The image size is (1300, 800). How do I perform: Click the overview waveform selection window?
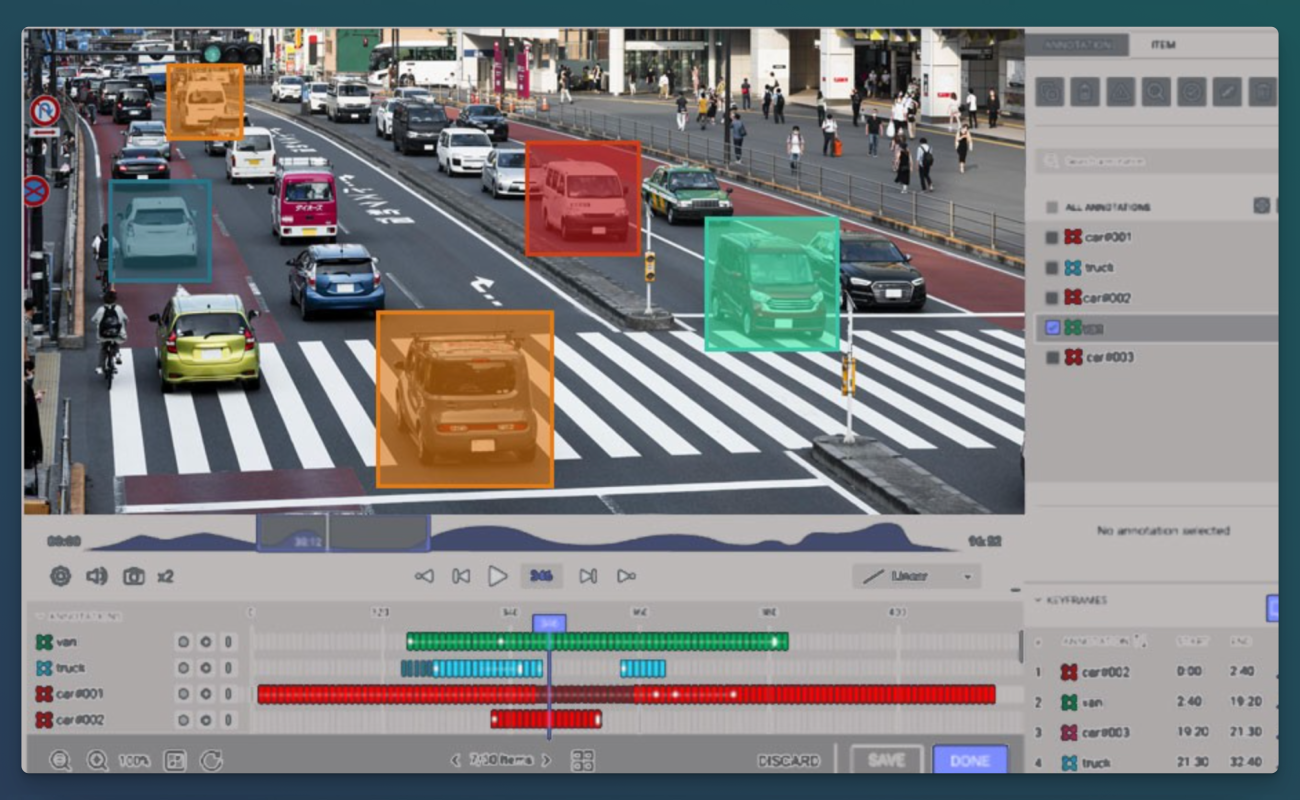(343, 532)
